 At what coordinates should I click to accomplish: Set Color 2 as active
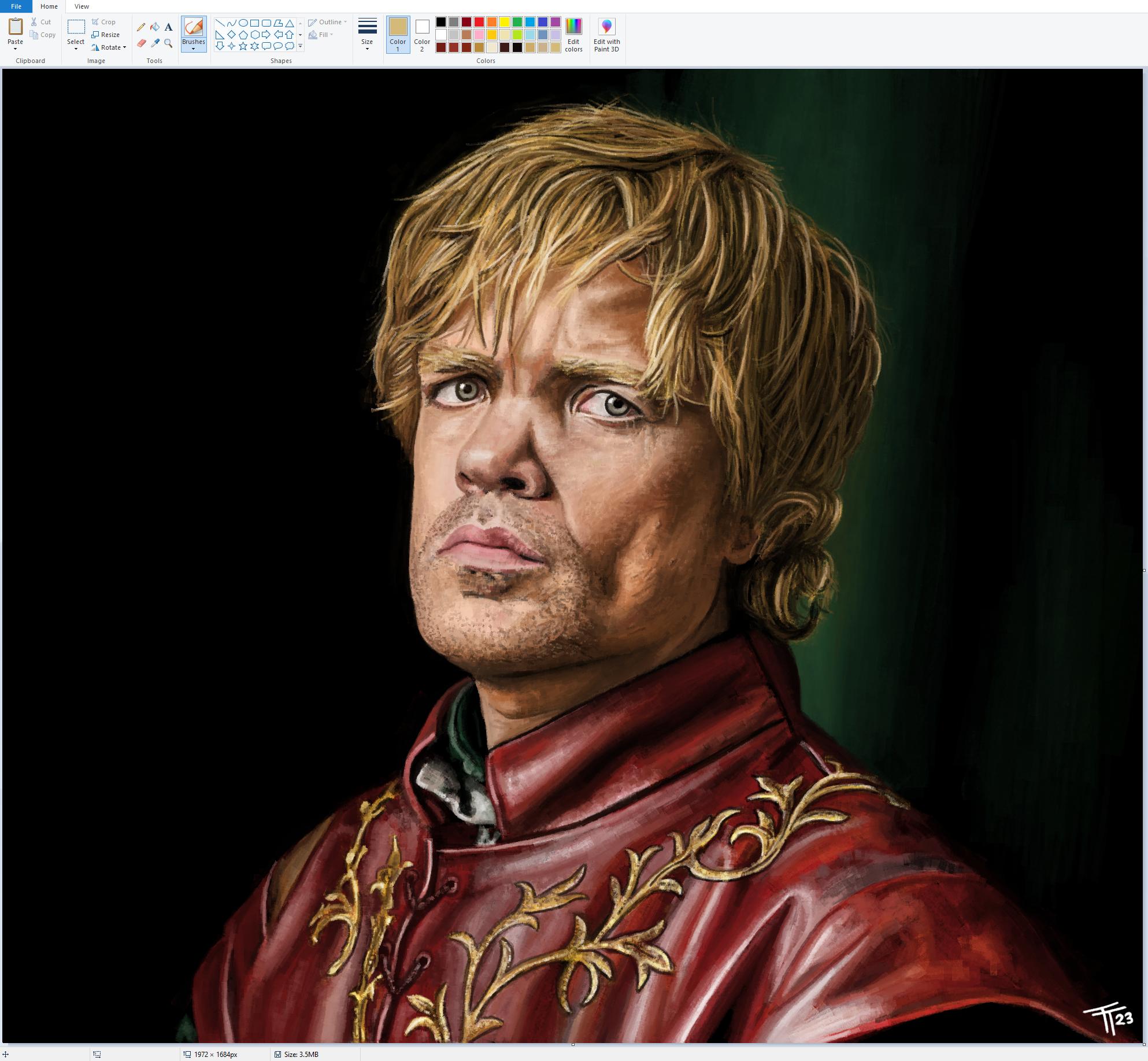[422, 35]
